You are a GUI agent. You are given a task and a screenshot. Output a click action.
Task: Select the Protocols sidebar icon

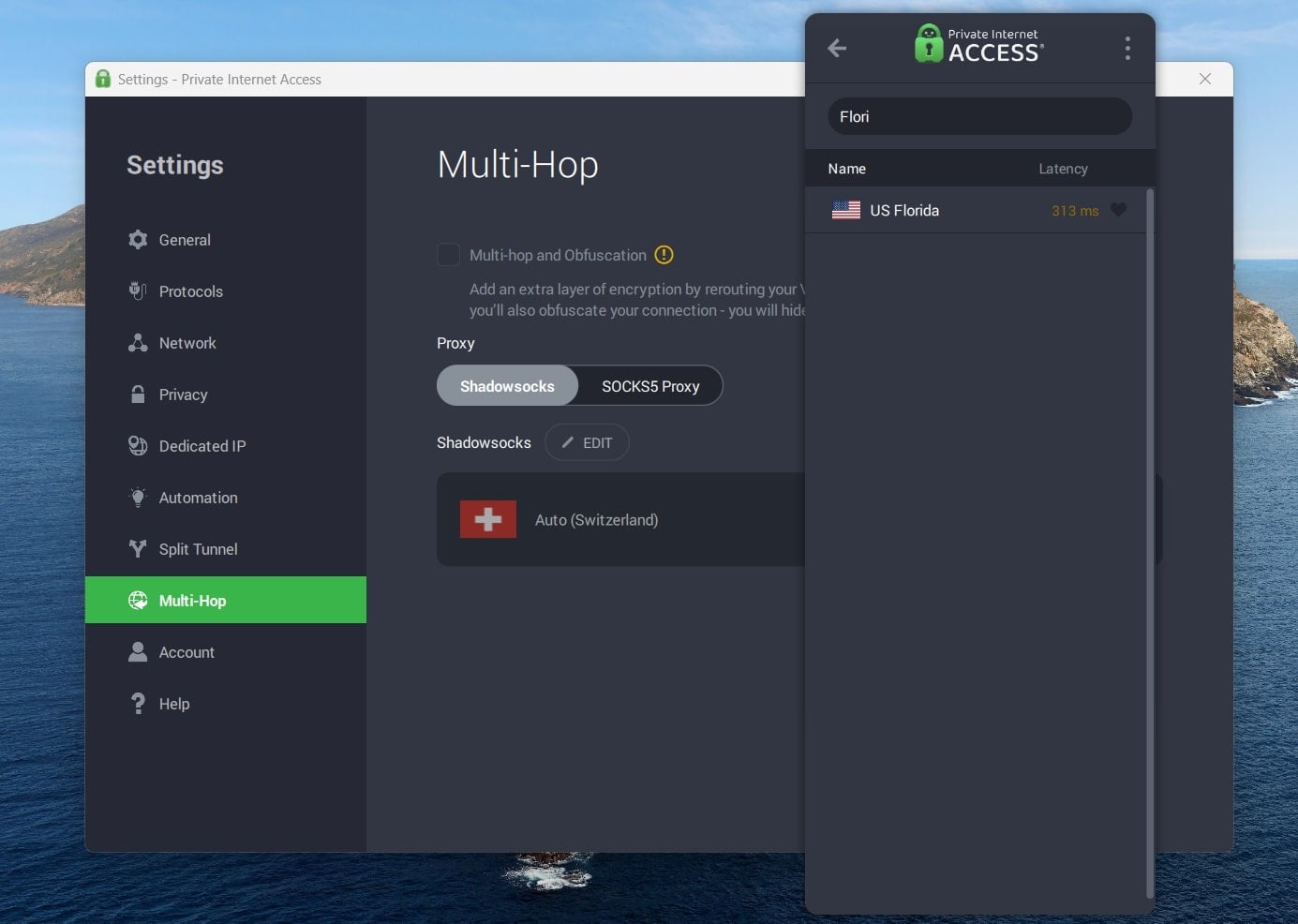tap(138, 291)
